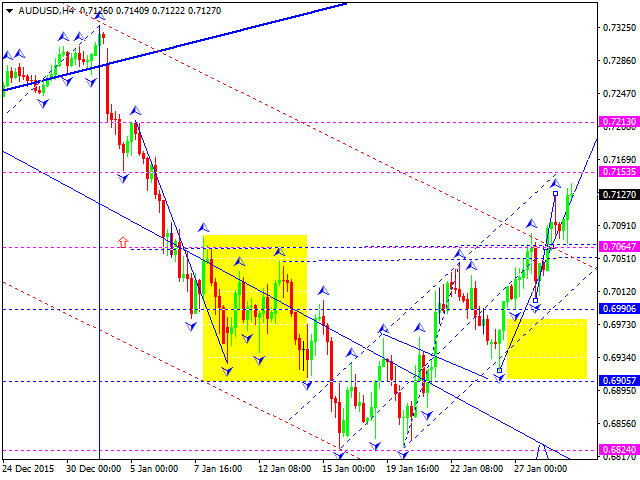The image size is (640, 480).
Task: Click the 27 Jan 00:00 time axis label
Action: [x=540, y=469]
